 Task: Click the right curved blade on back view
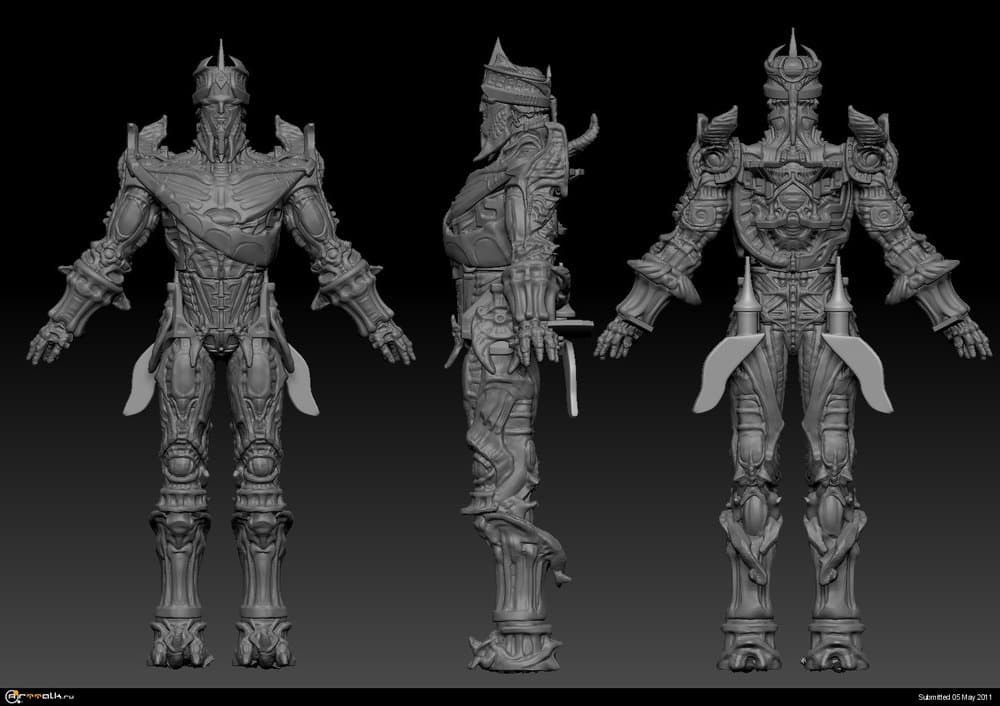(x=859, y=372)
